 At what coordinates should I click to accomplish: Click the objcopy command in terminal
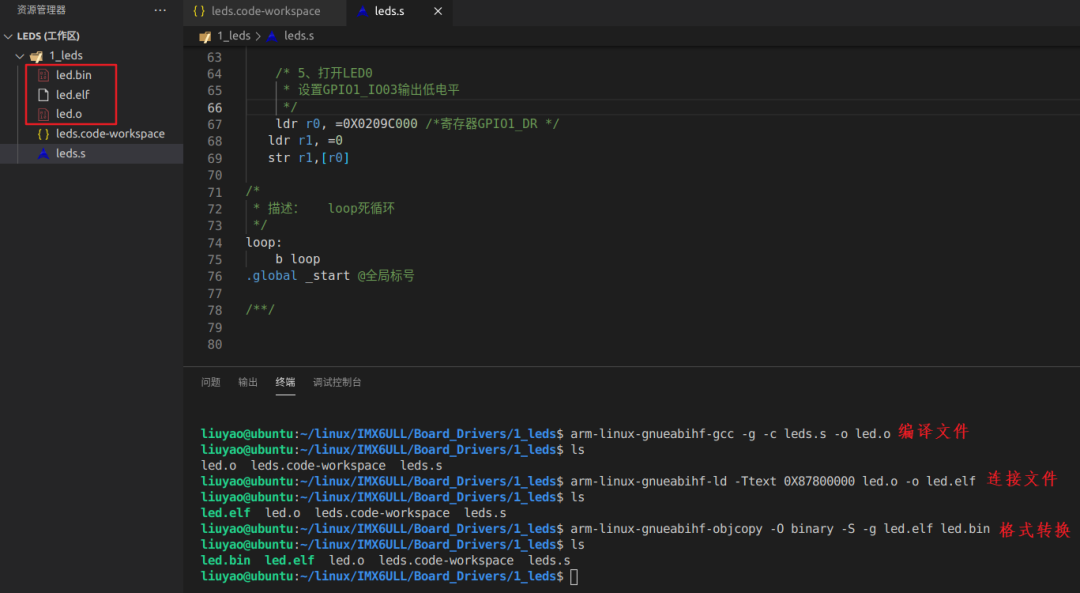click(x=780, y=529)
